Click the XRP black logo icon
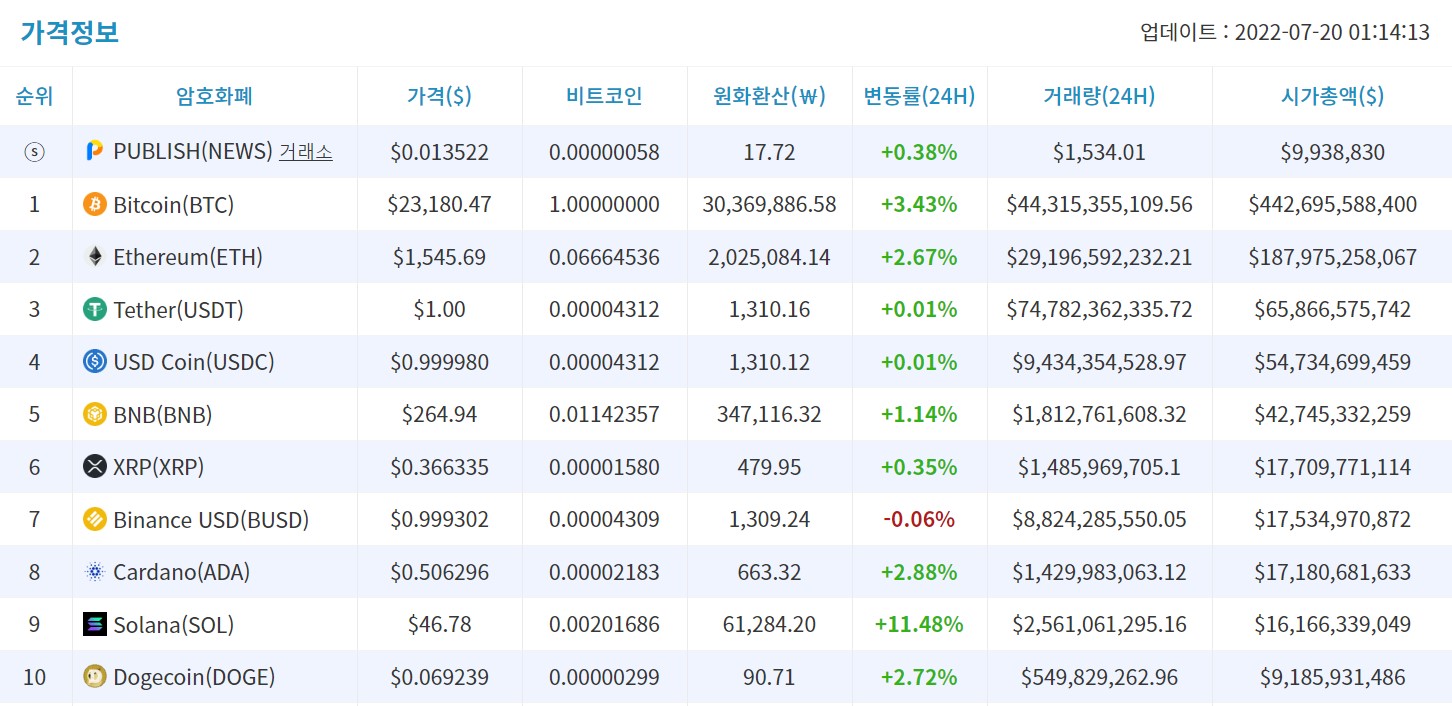 coord(94,467)
